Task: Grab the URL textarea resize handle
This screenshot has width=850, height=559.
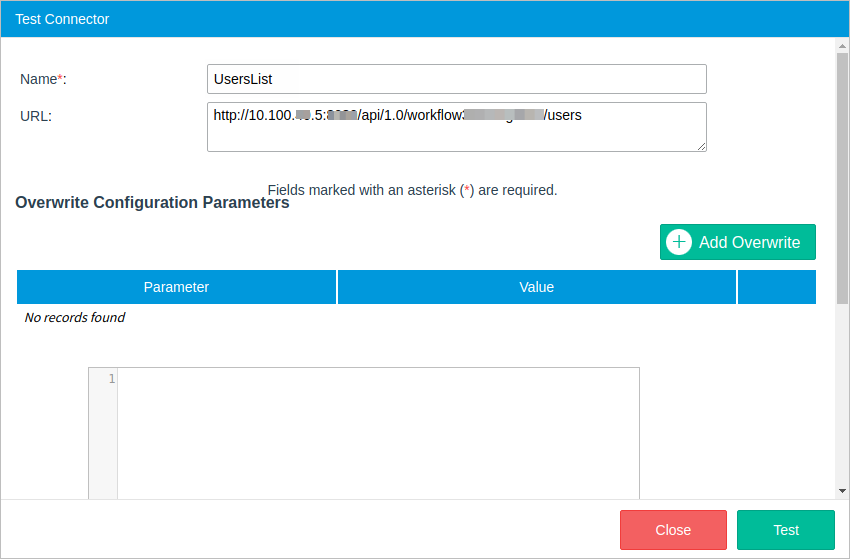Action: (x=701, y=146)
